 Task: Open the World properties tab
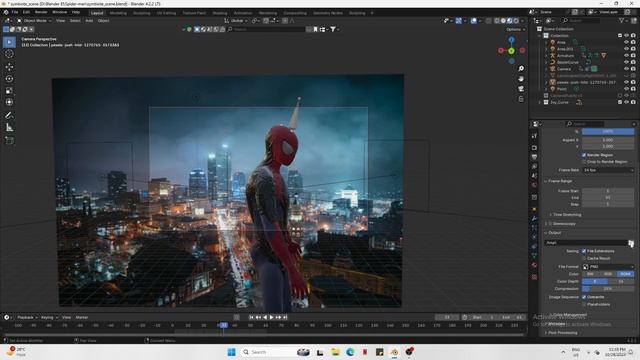click(x=534, y=185)
